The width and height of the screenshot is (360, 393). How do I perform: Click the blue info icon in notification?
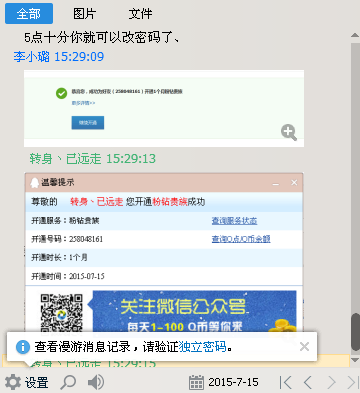(x=23, y=347)
